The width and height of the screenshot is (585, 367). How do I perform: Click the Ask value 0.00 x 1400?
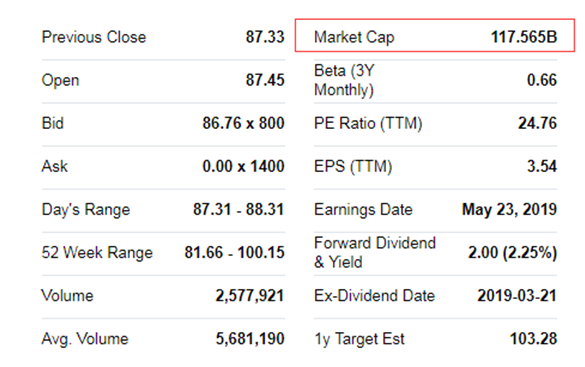pyautogui.click(x=243, y=166)
